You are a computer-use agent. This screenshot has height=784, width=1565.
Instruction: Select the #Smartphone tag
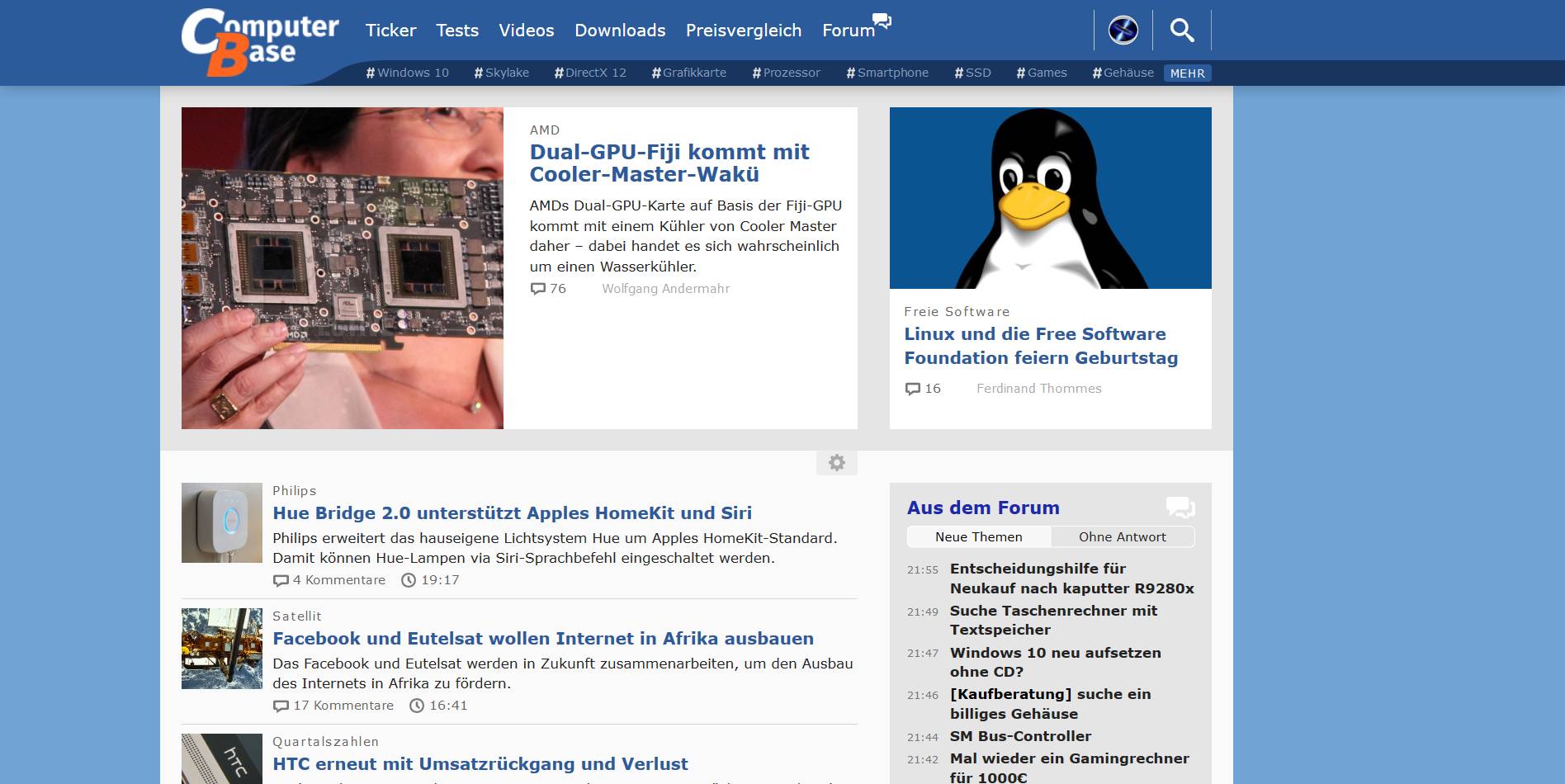pyautogui.click(x=887, y=73)
